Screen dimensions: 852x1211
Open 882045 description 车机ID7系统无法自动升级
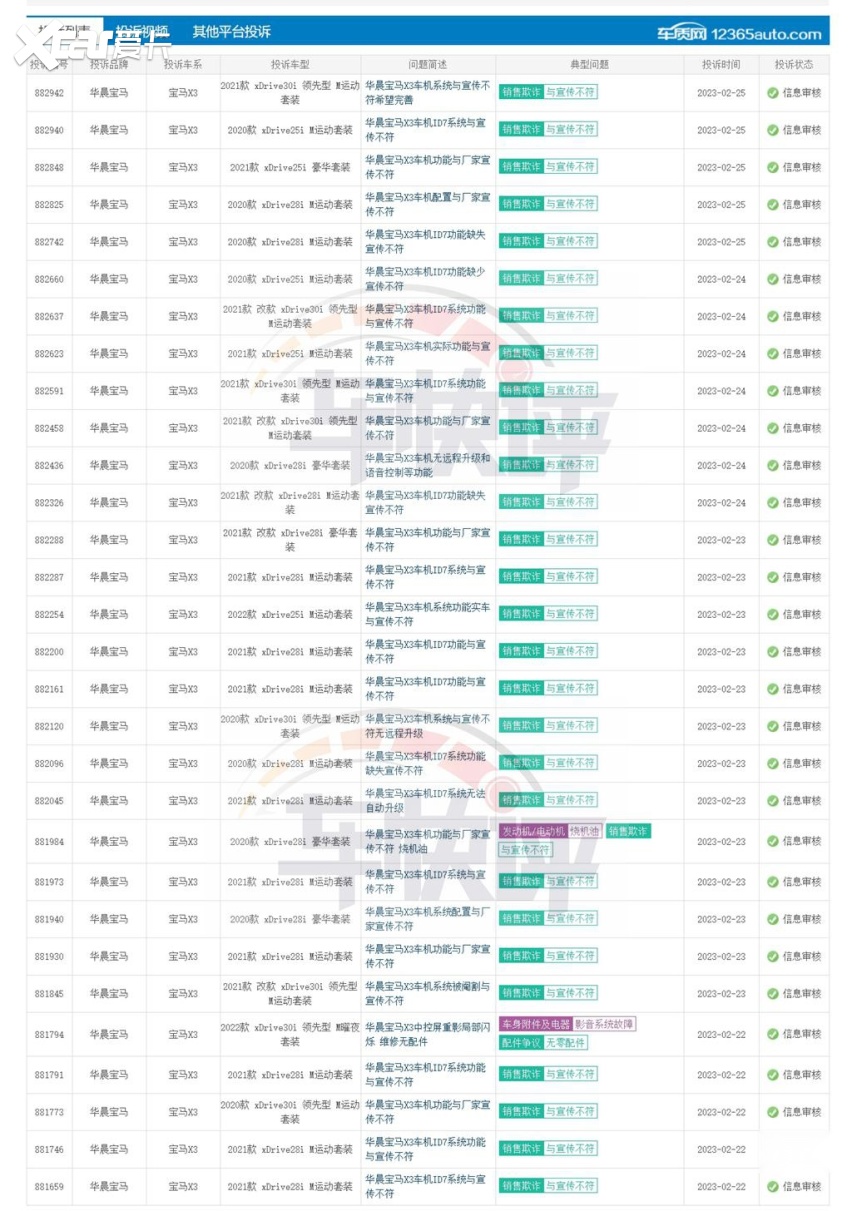click(428, 801)
